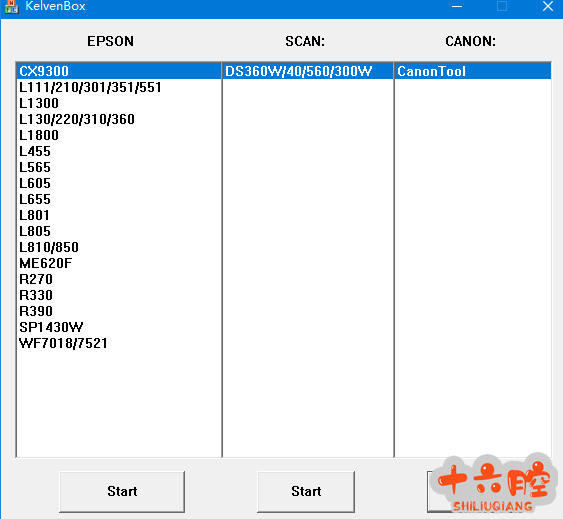Select CX9300 in the EPSON list
563x519 pixels.
[119, 71]
